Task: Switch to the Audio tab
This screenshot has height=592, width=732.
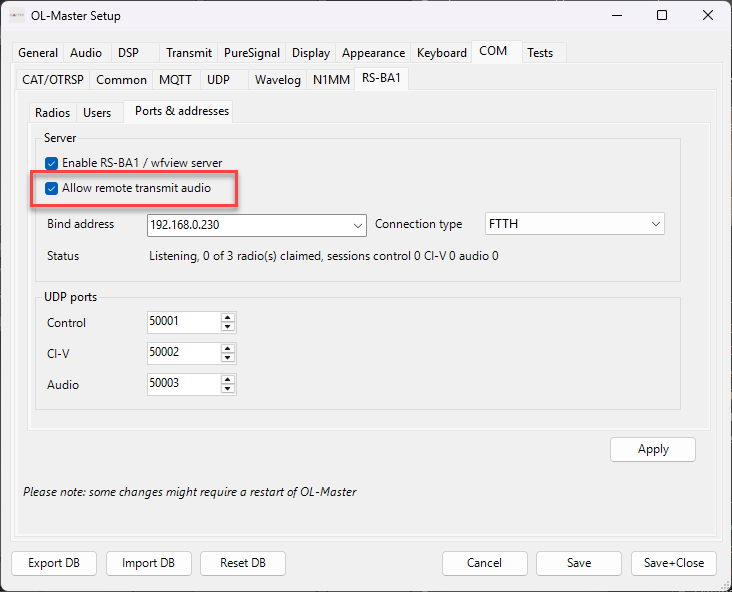Action: (x=86, y=53)
